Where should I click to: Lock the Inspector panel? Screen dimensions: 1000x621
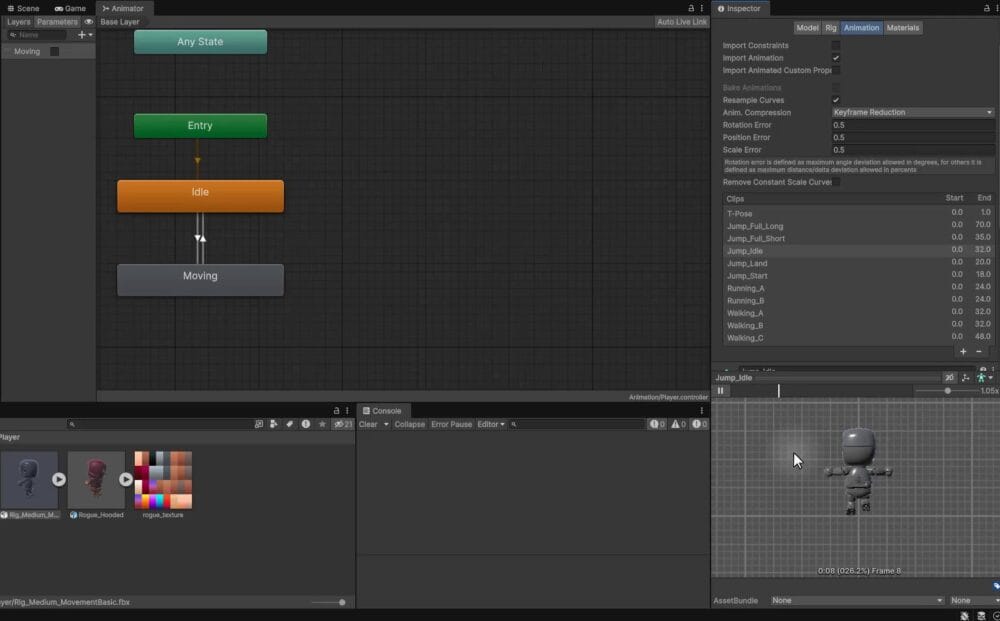987,8
